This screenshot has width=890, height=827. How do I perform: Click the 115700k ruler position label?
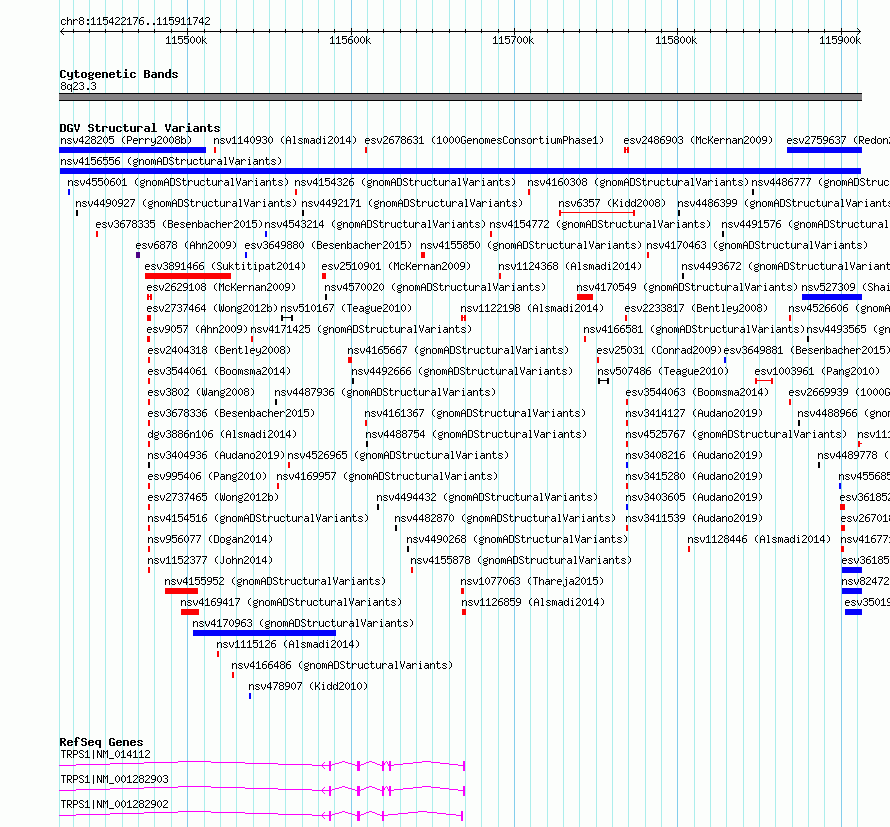coord(513,40)
